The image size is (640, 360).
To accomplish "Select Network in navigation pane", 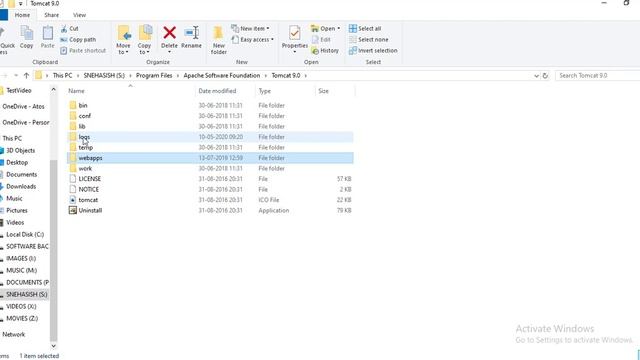I will click(x=14, y=334).
